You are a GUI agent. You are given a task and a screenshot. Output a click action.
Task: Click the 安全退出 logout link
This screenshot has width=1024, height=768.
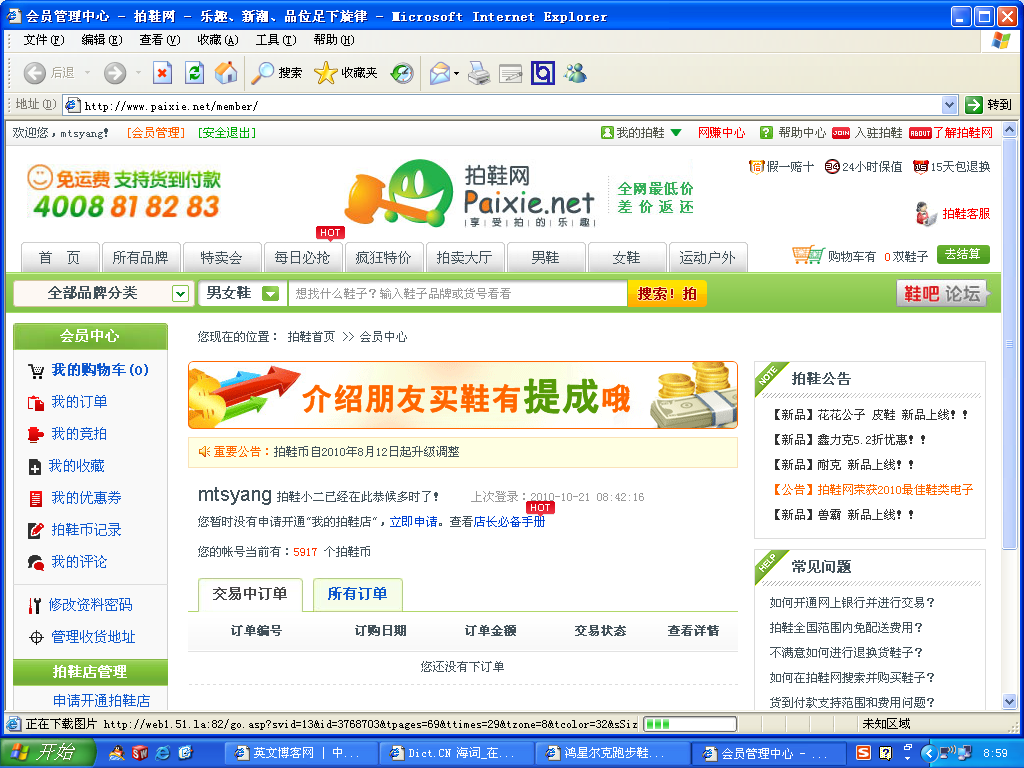click(227, 133)
